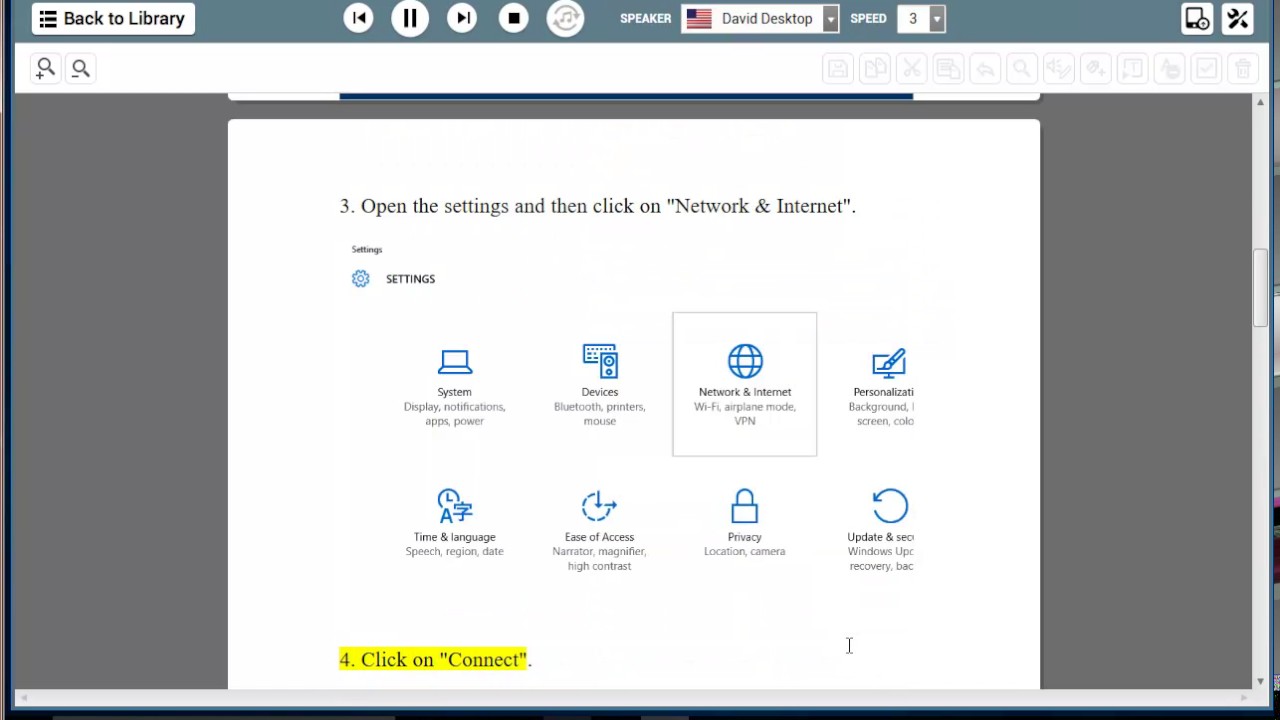Pause the reading playback
This screenshot has width=1280, height=720.
click(x=410, y=18)
